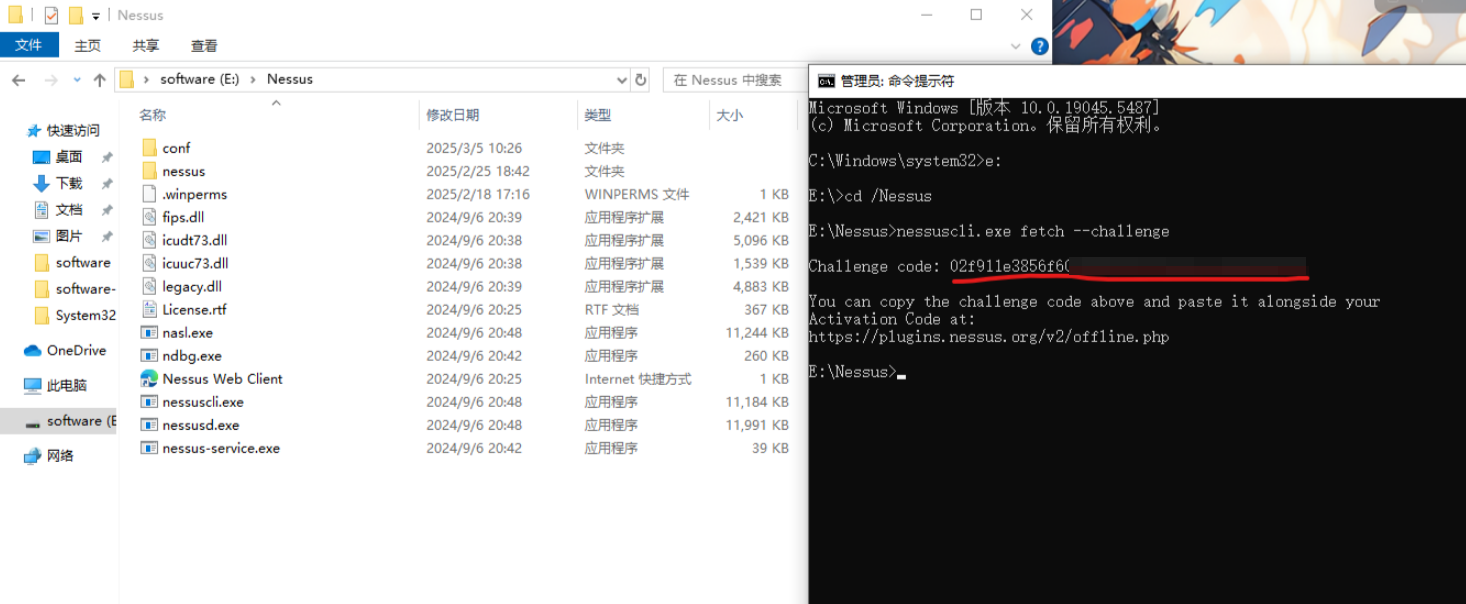Open the 查看 ribbon tab
Image resolution: width=1466 pixels, height=604 pixels.
tap(204, 46)
